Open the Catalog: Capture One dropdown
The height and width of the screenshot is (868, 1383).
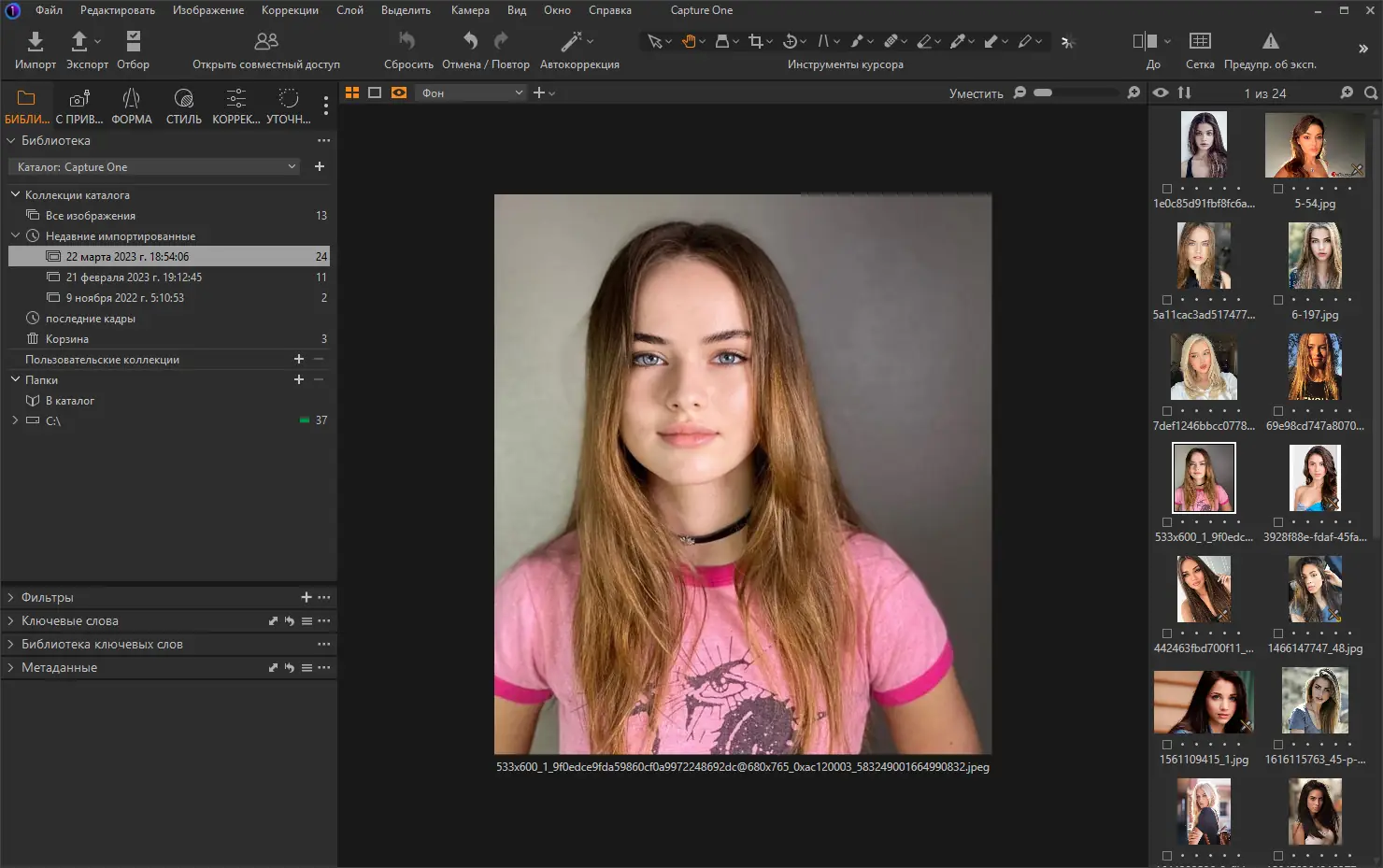coord(155,167)
